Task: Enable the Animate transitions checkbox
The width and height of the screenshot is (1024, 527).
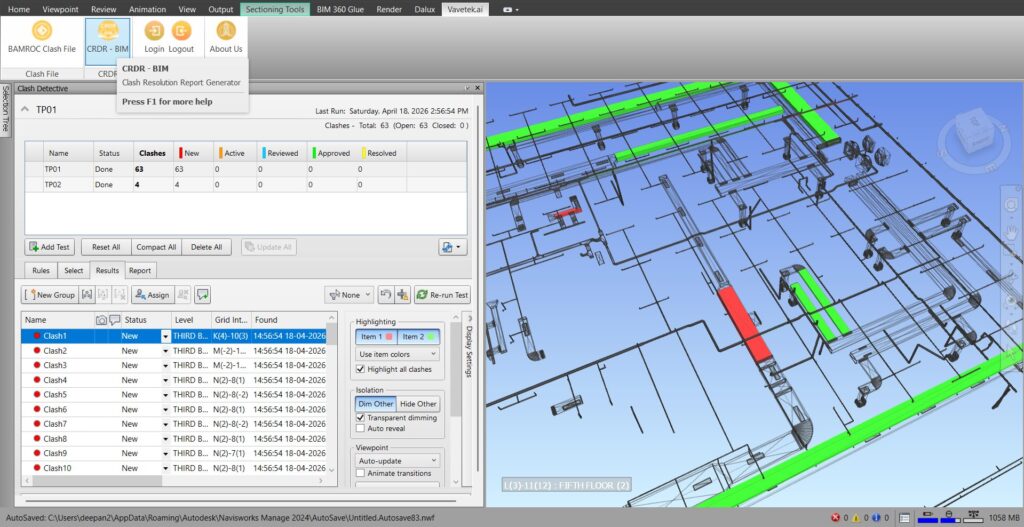Action: coord(360,473)
